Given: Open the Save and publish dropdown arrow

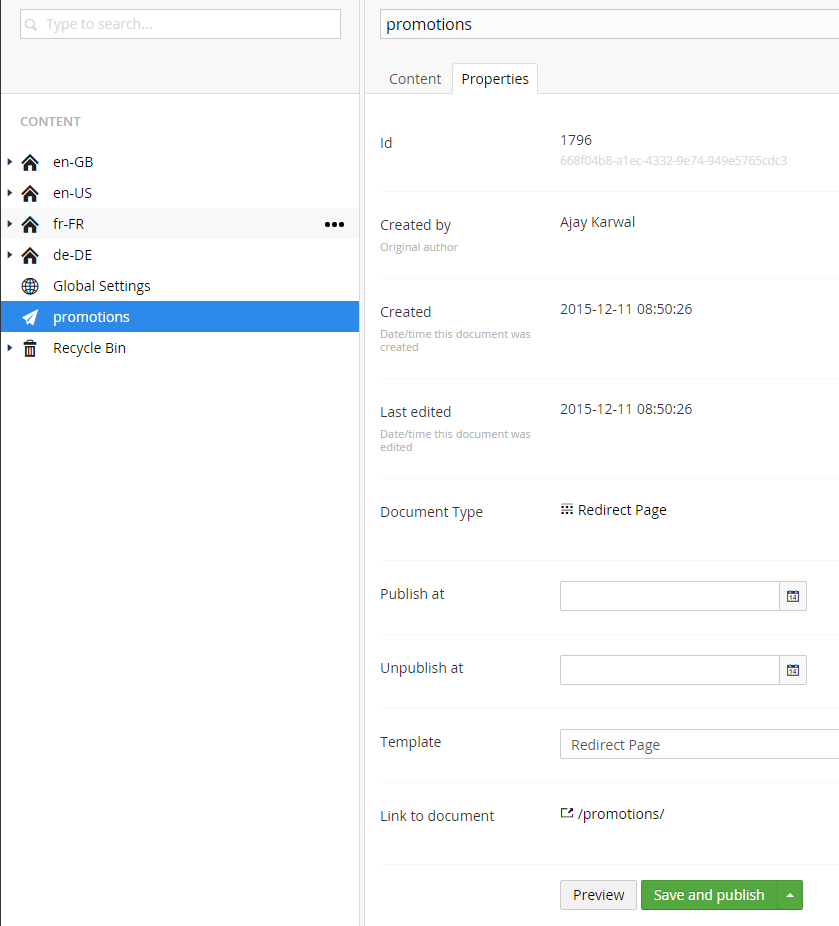Looking at the screenshot, I should click(790, 895).
